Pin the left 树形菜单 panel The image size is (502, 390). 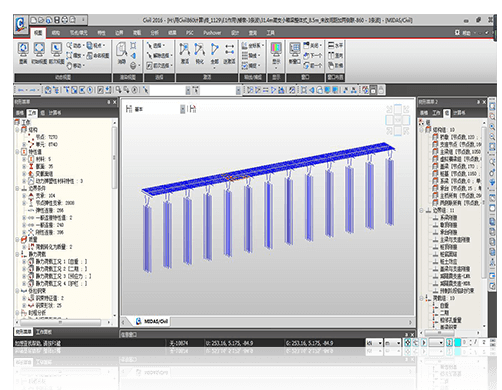(x=108, y=102)
